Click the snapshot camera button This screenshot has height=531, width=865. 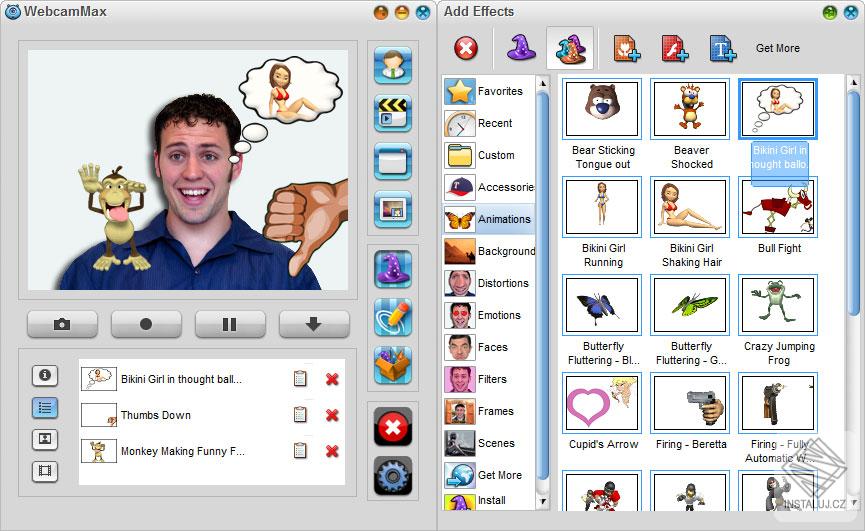tap(62, 324)
